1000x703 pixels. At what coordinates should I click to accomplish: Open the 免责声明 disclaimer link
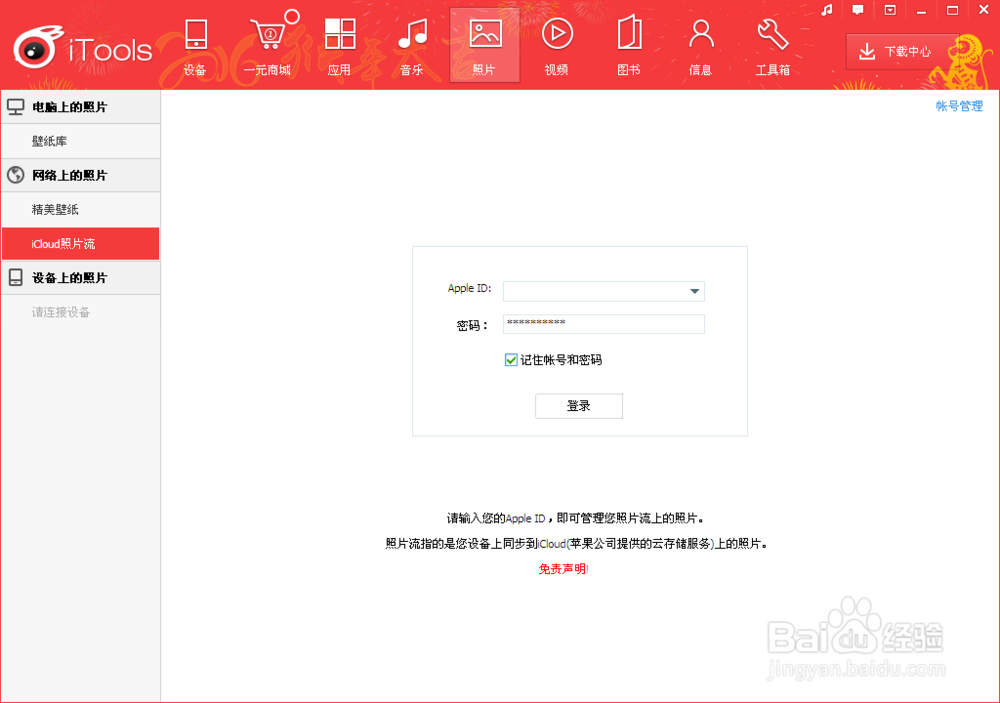click(563, 569)
